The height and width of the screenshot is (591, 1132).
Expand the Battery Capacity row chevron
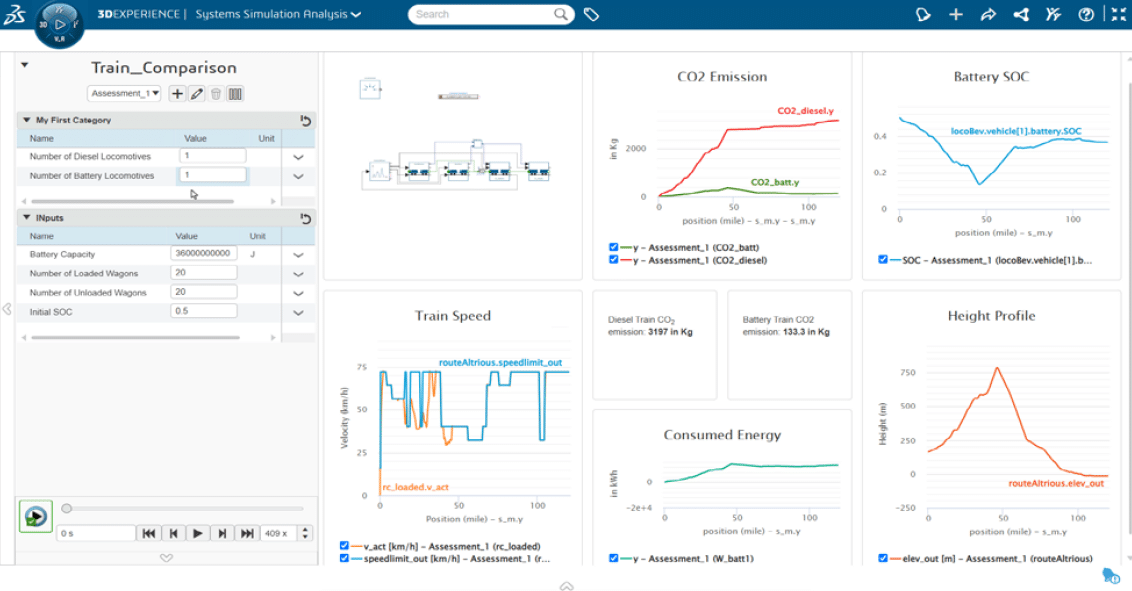(298, 254)
